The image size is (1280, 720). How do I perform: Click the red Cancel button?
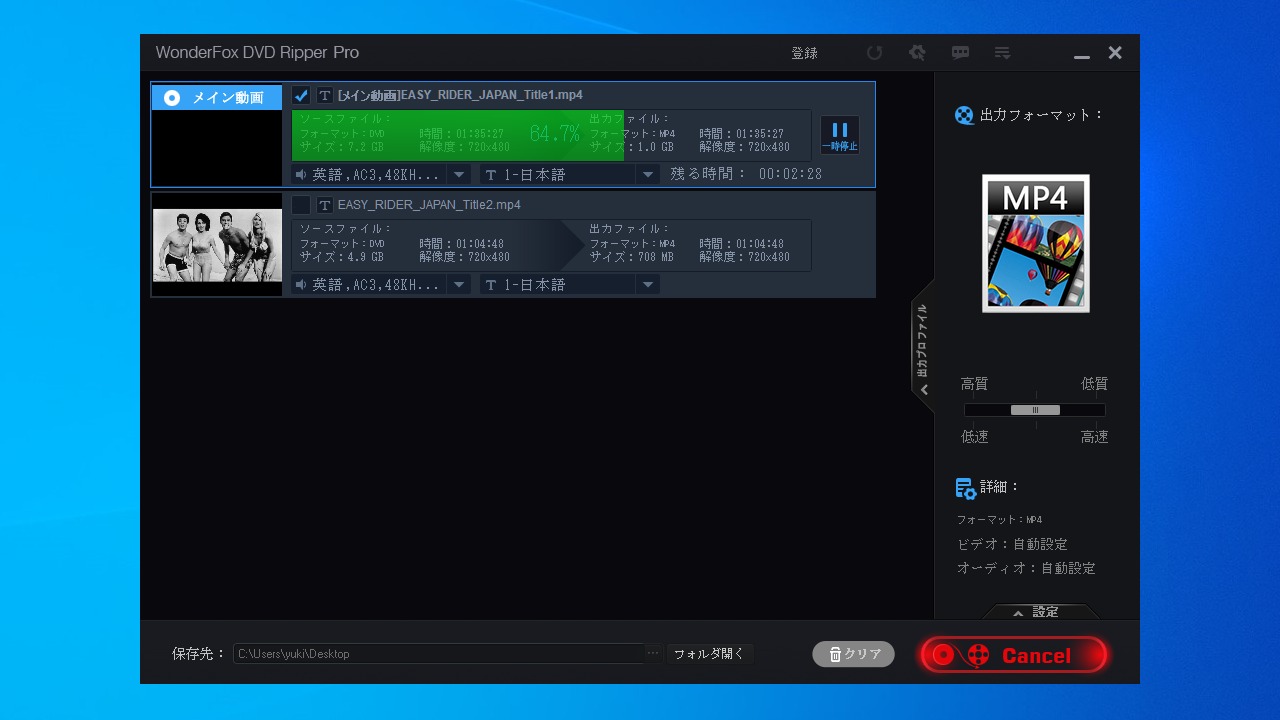tap(1014, 655)
